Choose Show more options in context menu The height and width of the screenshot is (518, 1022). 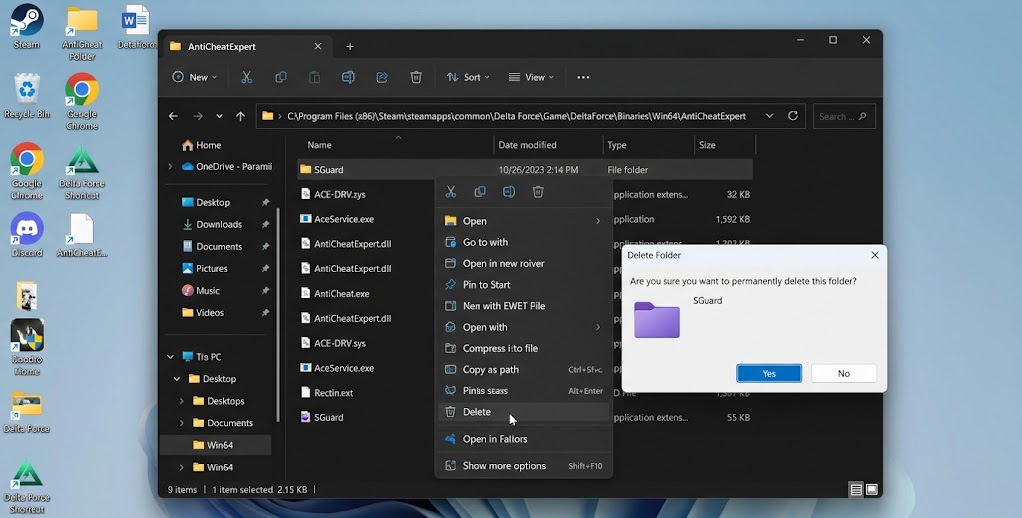pos(523,466)
